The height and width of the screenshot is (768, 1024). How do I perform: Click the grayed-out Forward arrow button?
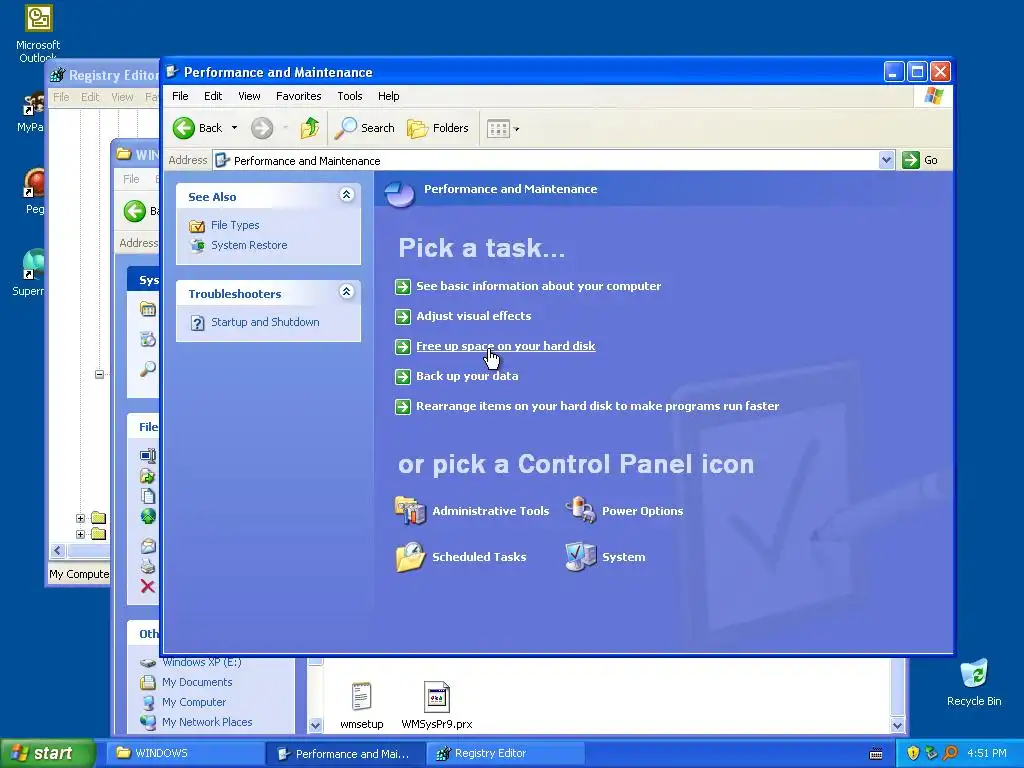262,128
